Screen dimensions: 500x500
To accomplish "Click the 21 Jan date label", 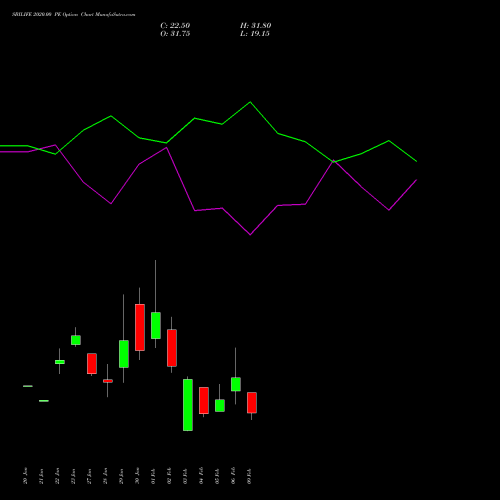I will [x=42, y=476].
